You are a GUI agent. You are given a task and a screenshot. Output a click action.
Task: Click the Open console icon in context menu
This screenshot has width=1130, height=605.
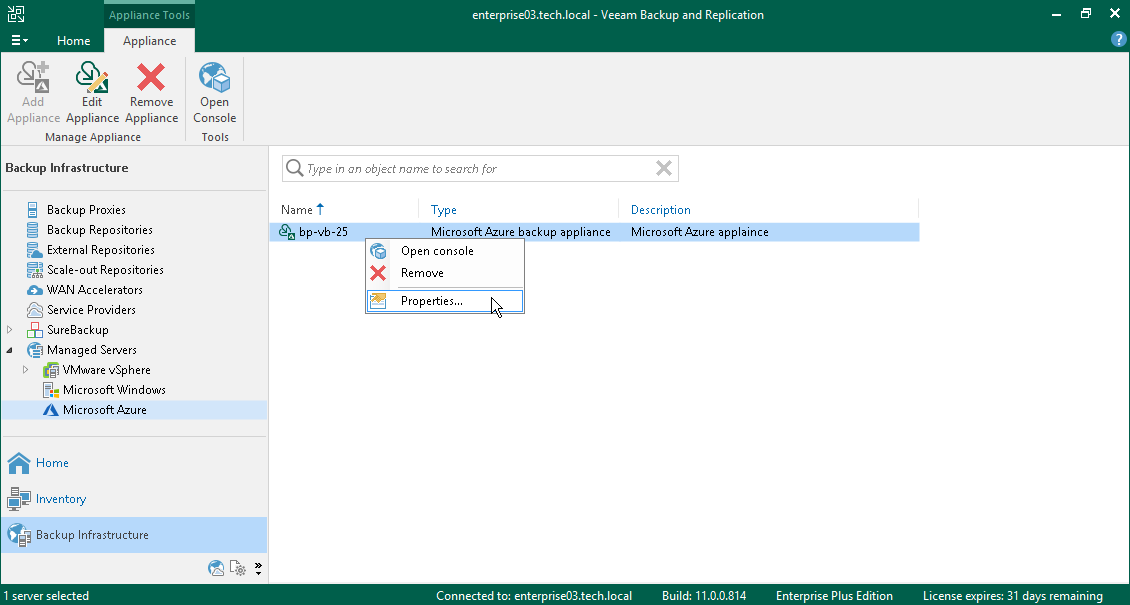pyautogui.click(x=378, y=251)
